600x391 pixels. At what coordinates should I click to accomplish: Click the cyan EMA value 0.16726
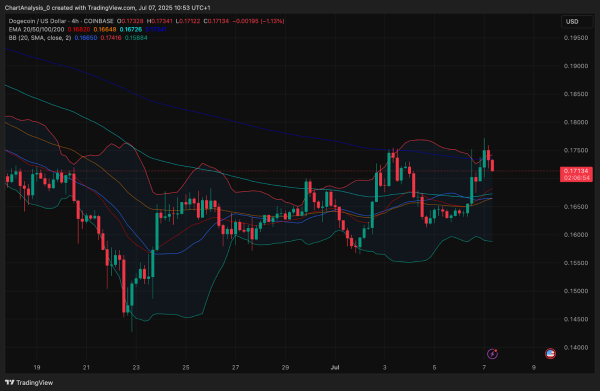point(131,29)
